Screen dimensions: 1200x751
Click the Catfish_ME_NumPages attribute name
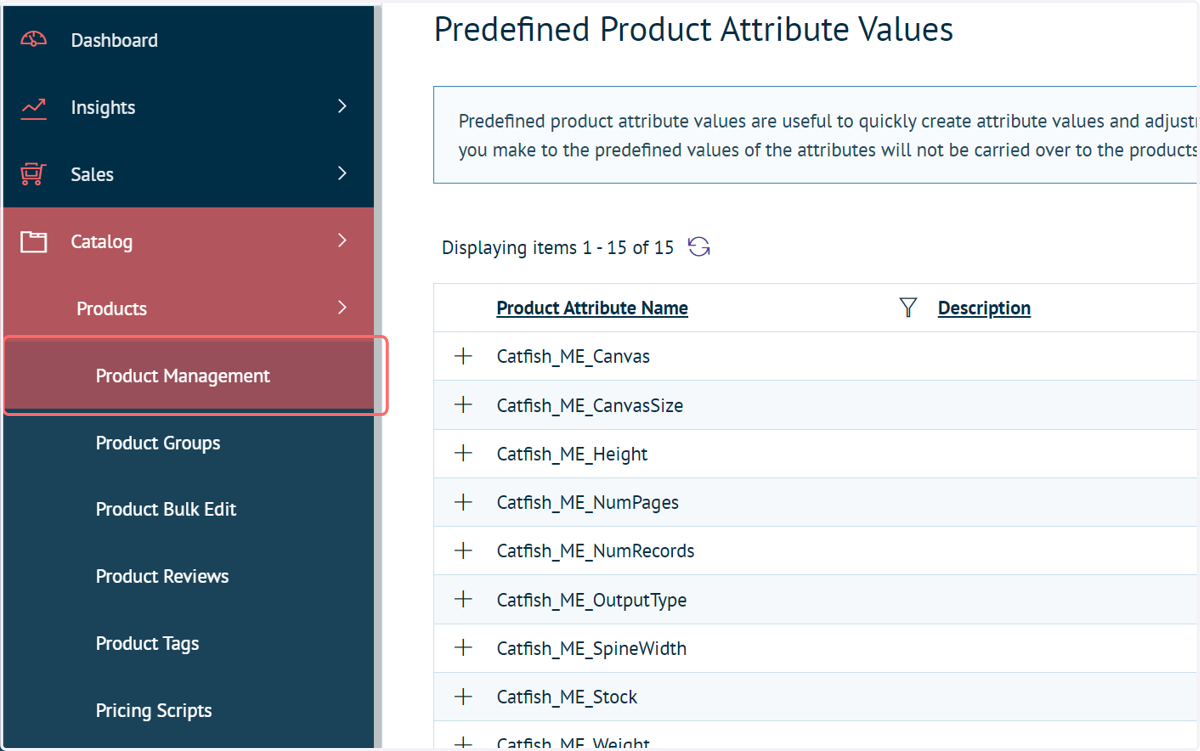point(588,503)
